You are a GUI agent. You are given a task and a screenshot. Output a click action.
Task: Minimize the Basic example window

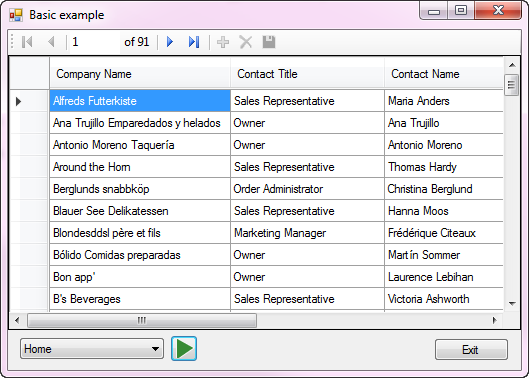pos(434,10)
